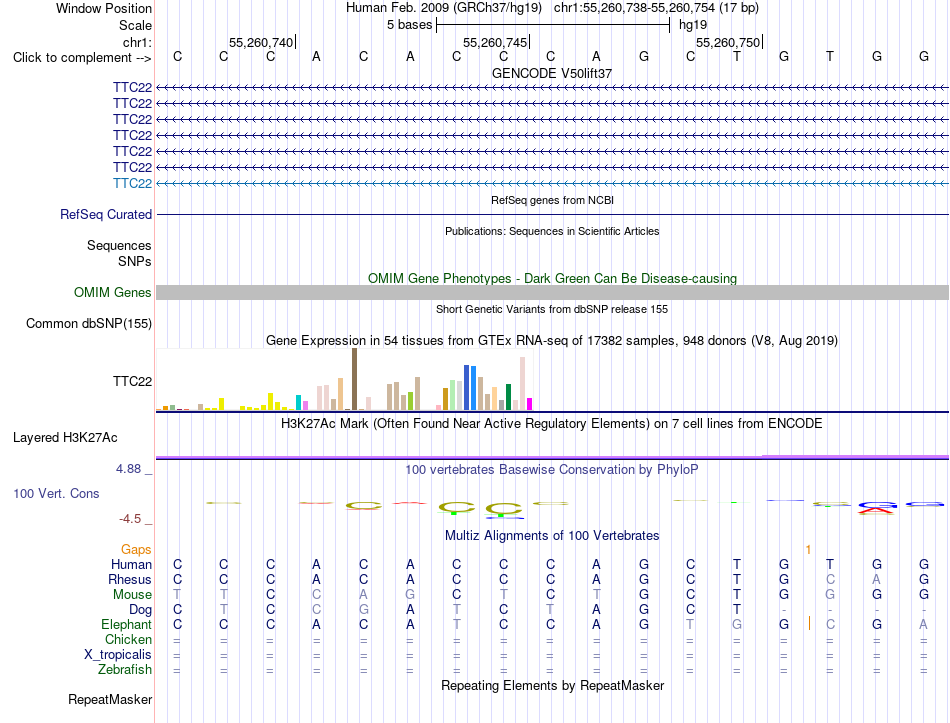Click the cyan GTEx expression bar

pyautogui.click(x=298, y=402)
